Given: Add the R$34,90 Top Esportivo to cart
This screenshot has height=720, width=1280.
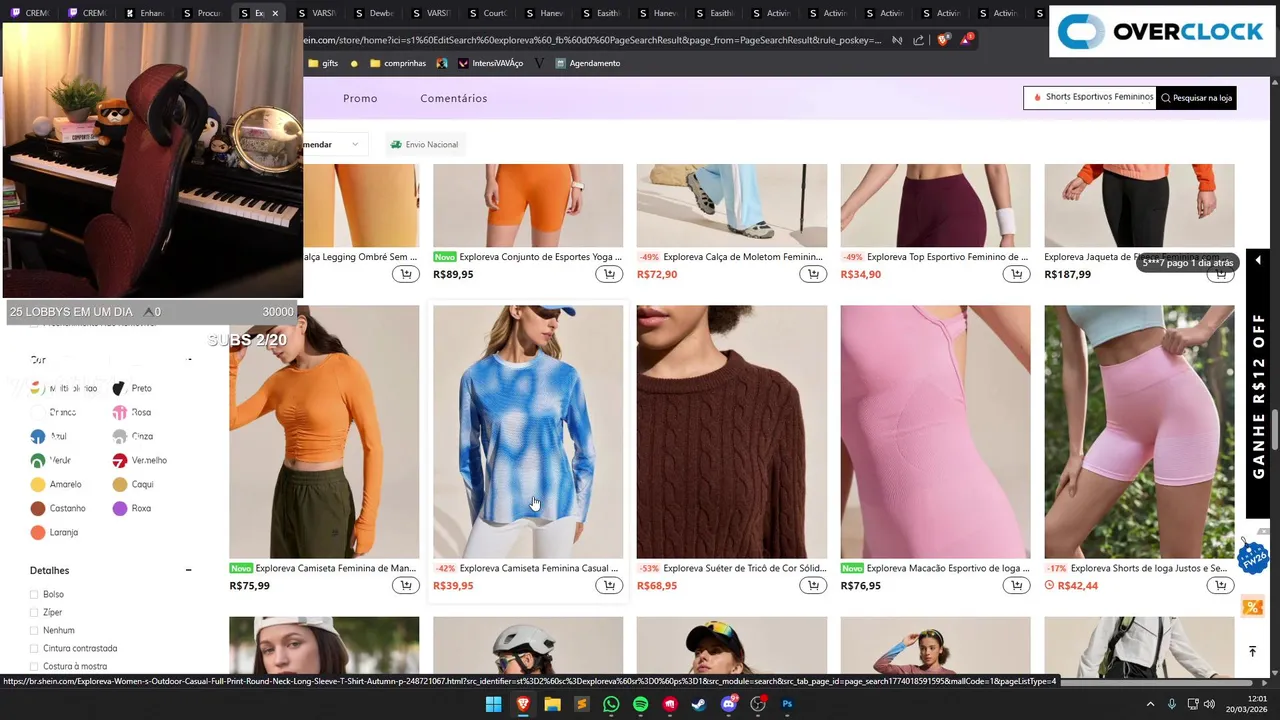Looking at the screenshot, I should 1017,274.
